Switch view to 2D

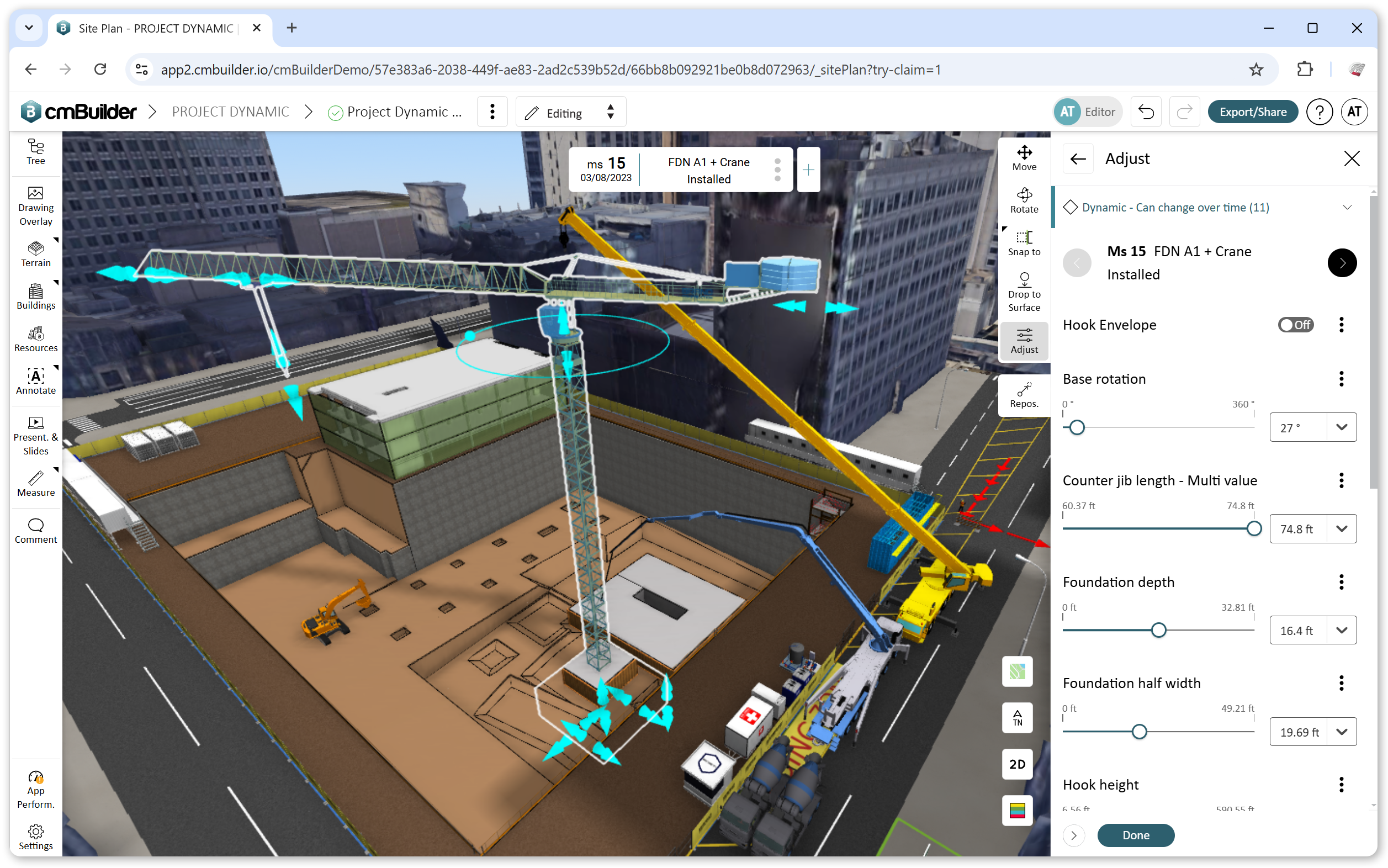click(x=1017, y=764)
